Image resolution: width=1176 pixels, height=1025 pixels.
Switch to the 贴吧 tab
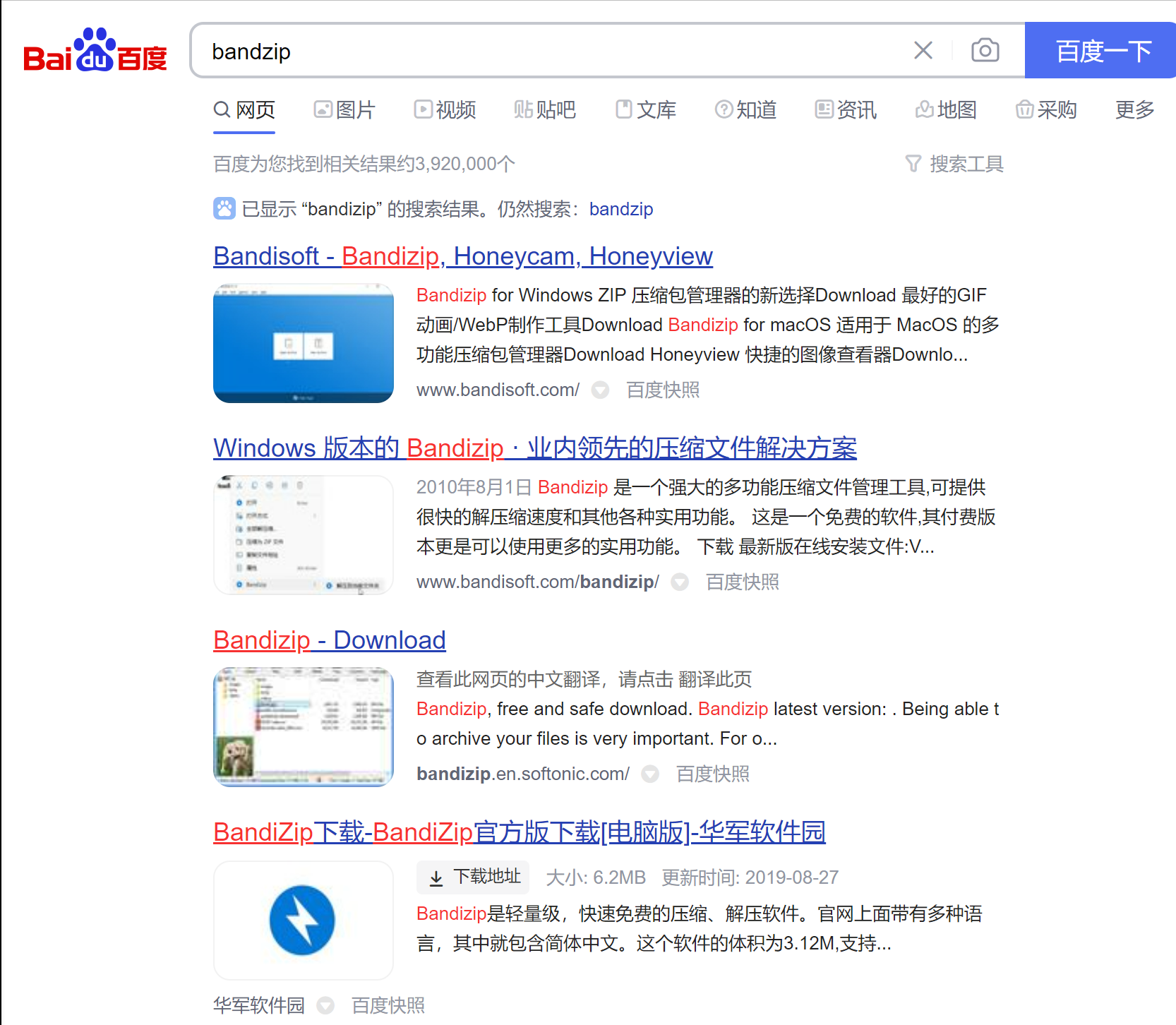(545, 109)
